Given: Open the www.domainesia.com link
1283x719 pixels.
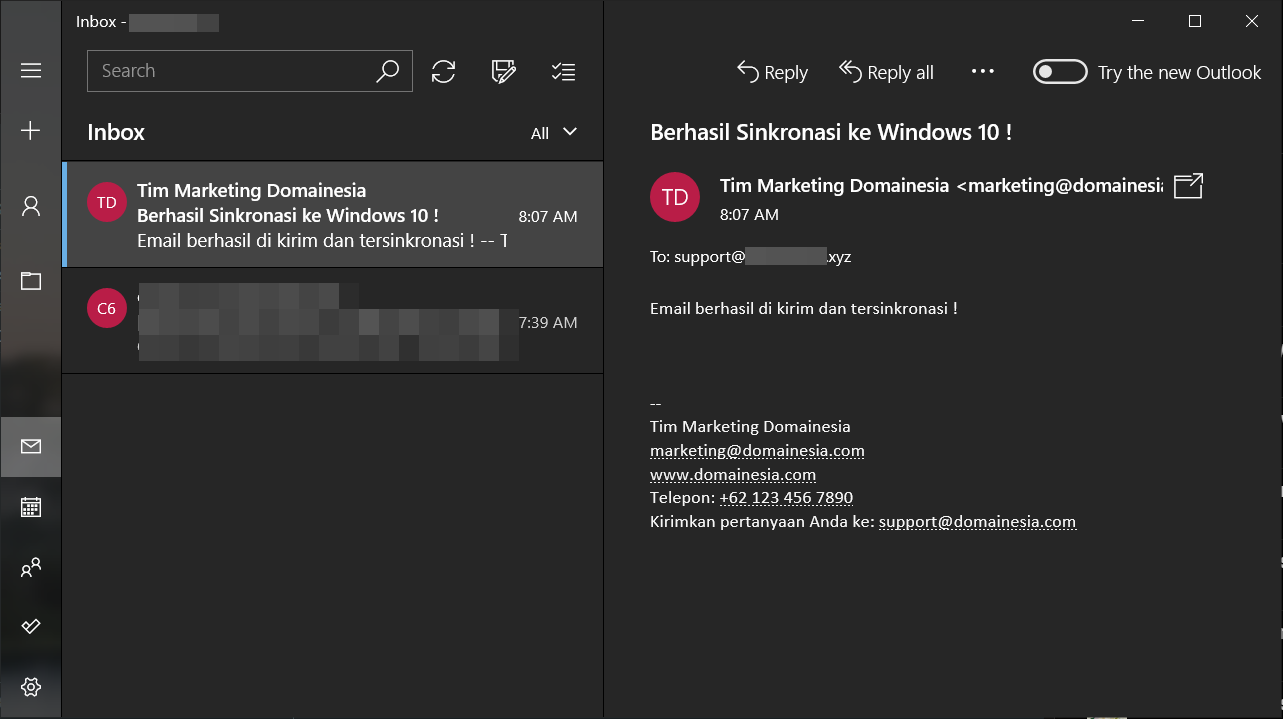Looking at the screenshot, I should pyautogui.click(x=733, y=473).
